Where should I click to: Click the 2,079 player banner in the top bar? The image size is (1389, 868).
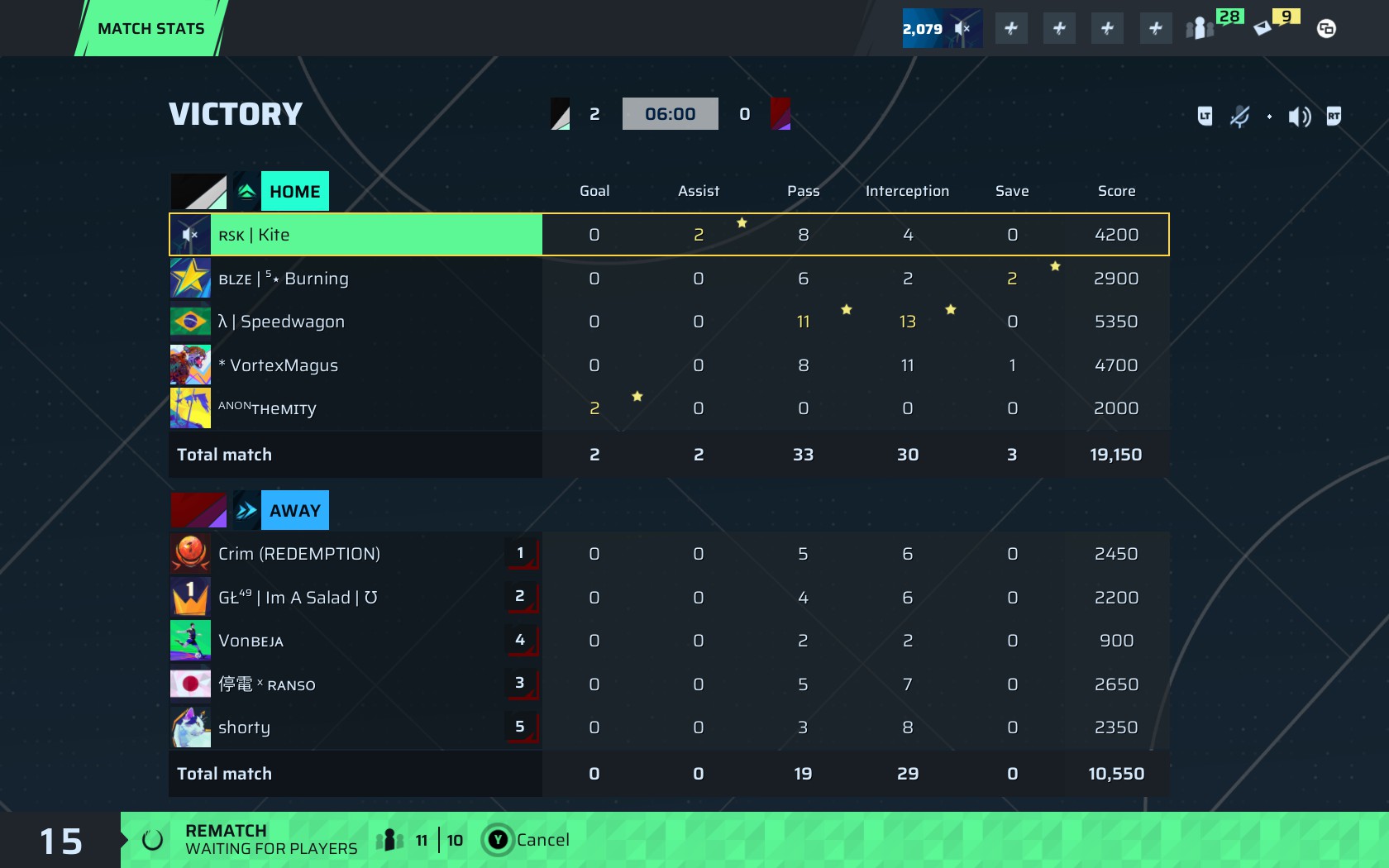coord(942,28)
